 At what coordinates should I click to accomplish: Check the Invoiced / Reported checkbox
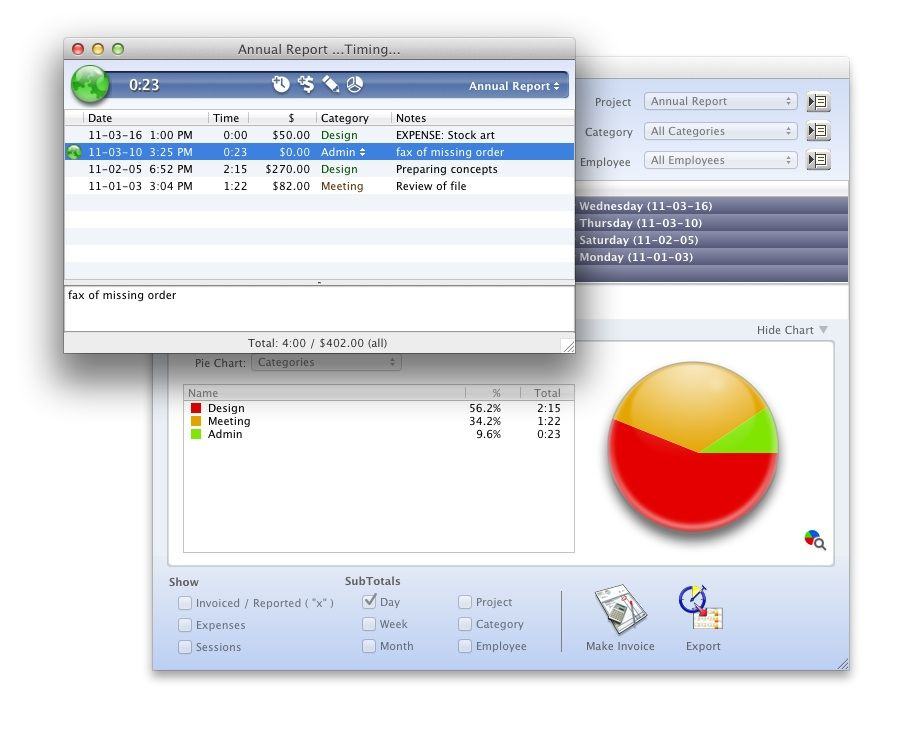tap(185, 603)
